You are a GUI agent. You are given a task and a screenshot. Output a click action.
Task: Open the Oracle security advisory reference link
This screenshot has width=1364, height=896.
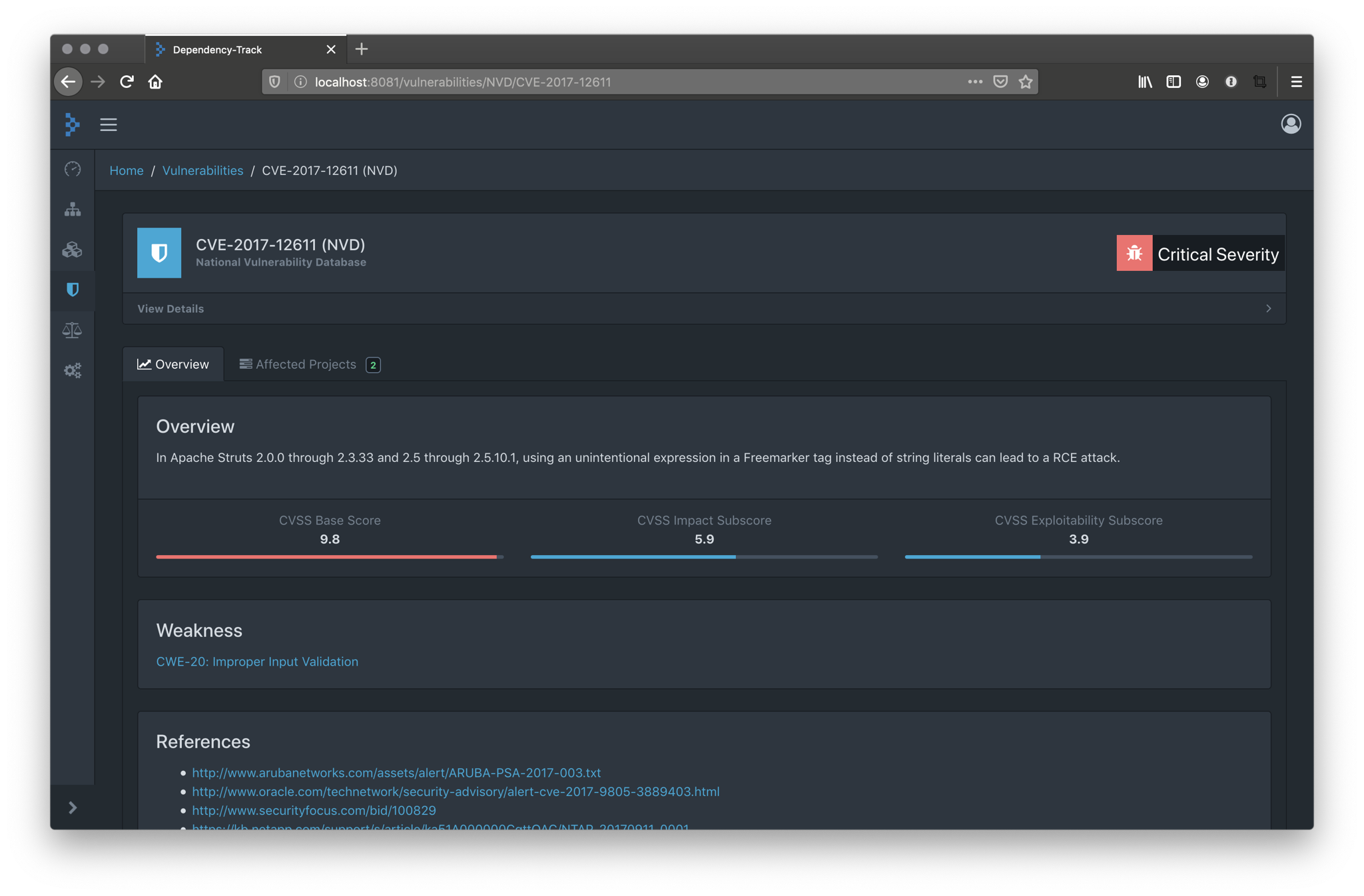tap(456, 791)
